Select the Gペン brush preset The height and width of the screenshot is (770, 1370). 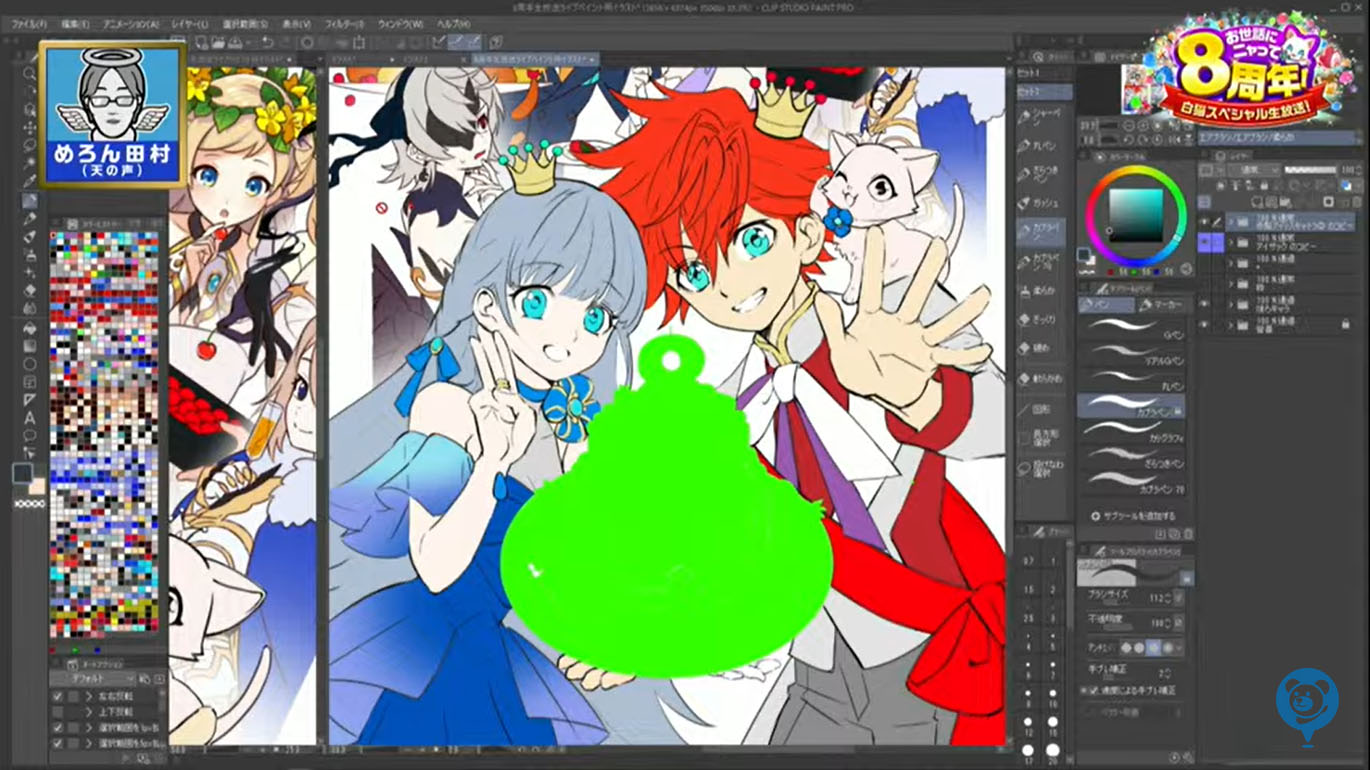1131,330
